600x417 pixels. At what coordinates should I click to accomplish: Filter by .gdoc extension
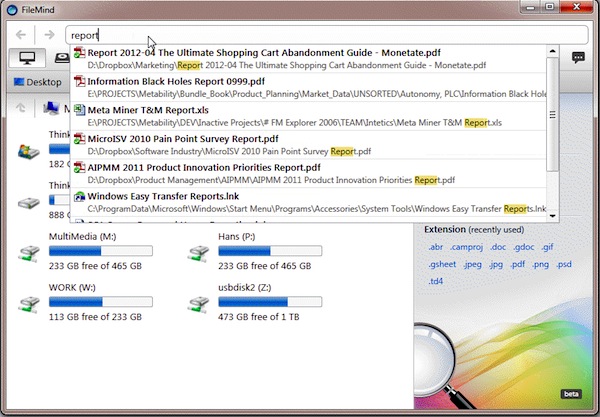[523, 247]
